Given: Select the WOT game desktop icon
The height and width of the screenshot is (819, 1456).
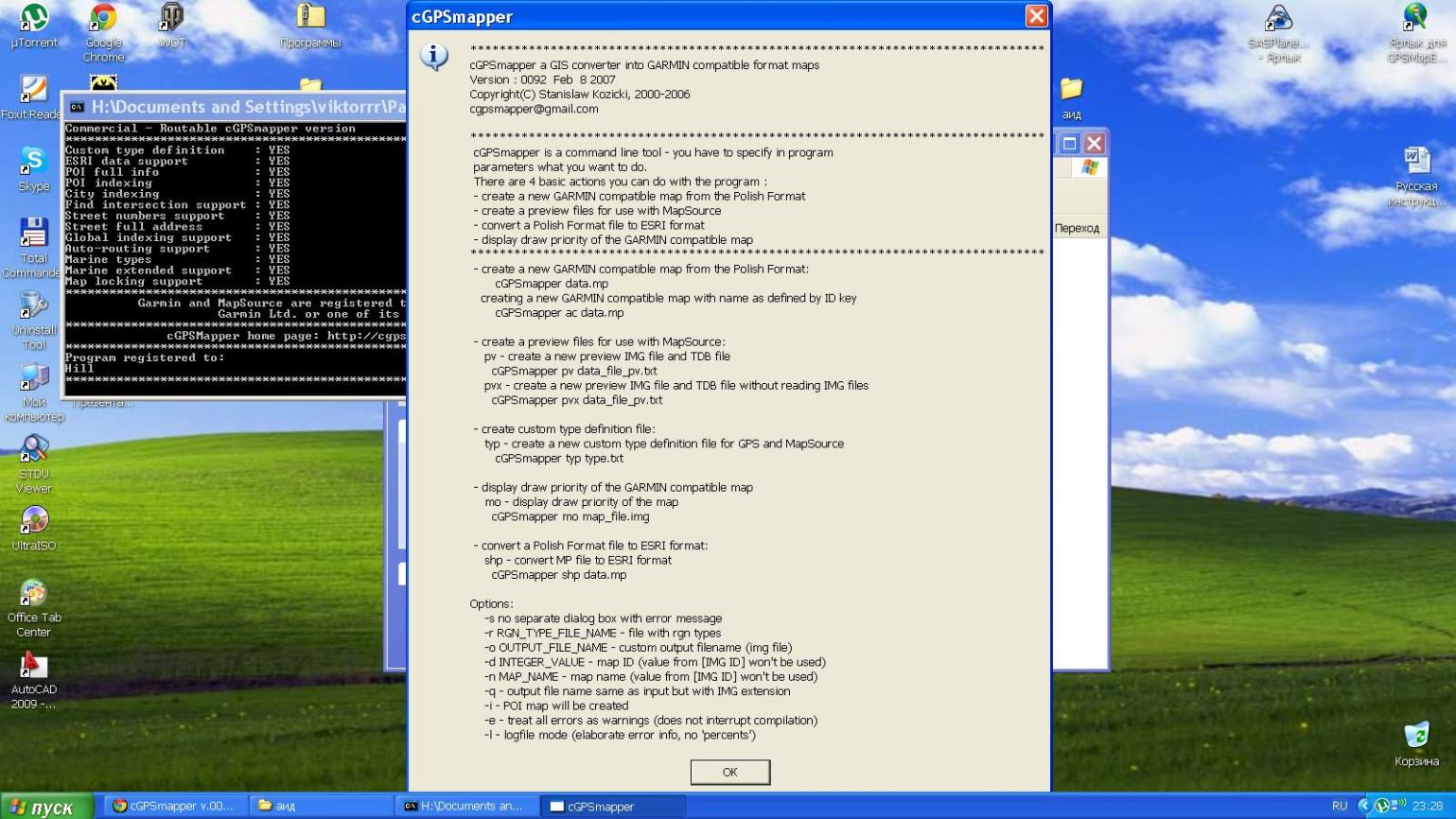Looking at the screenshot, I should (172, 18).
